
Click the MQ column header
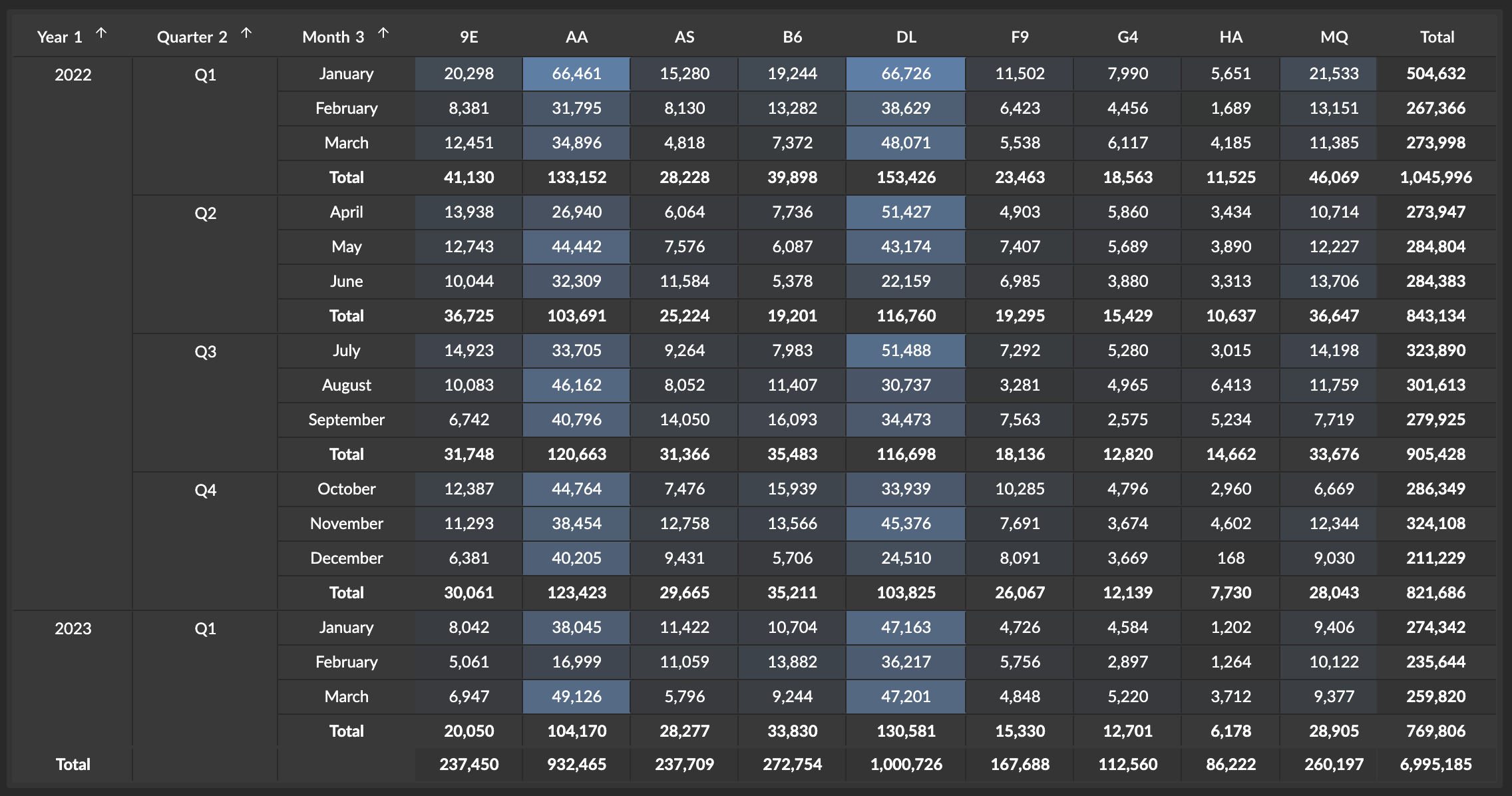click(1334, 37)
